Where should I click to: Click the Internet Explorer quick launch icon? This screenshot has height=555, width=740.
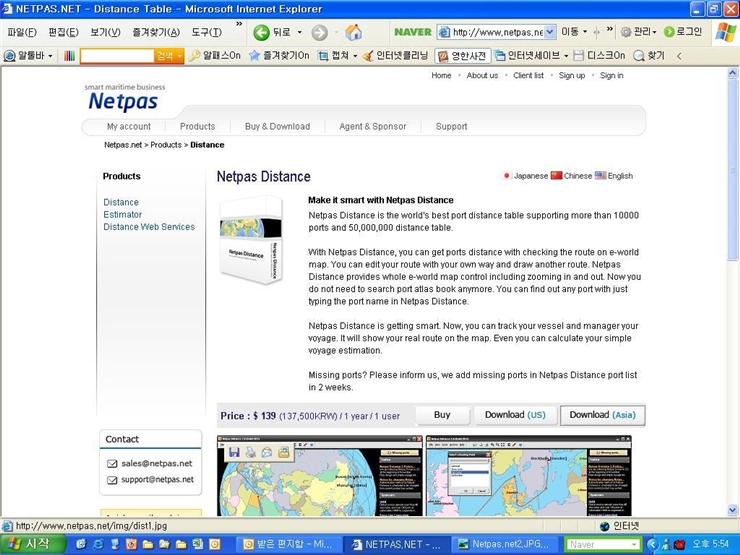[x=98, y=544]
